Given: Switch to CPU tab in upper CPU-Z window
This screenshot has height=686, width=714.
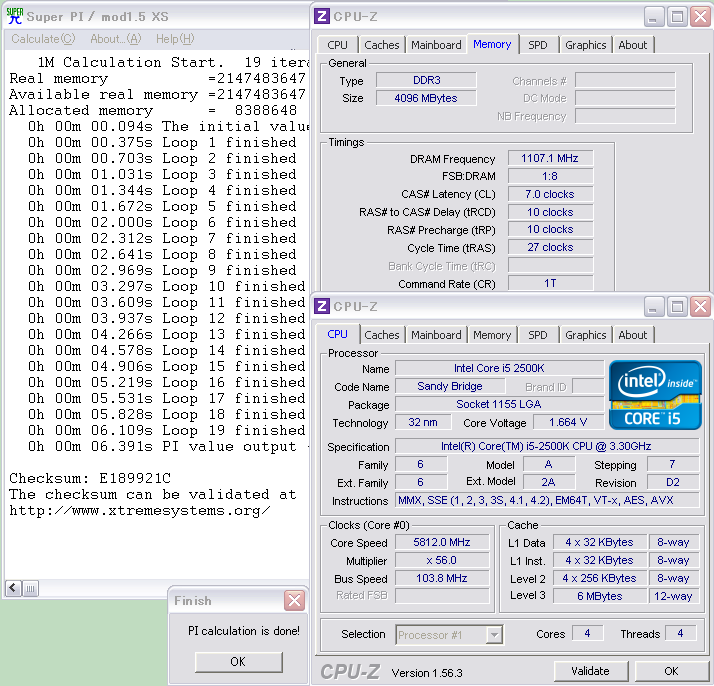Looking at the screenshot, I should (337, 45).
